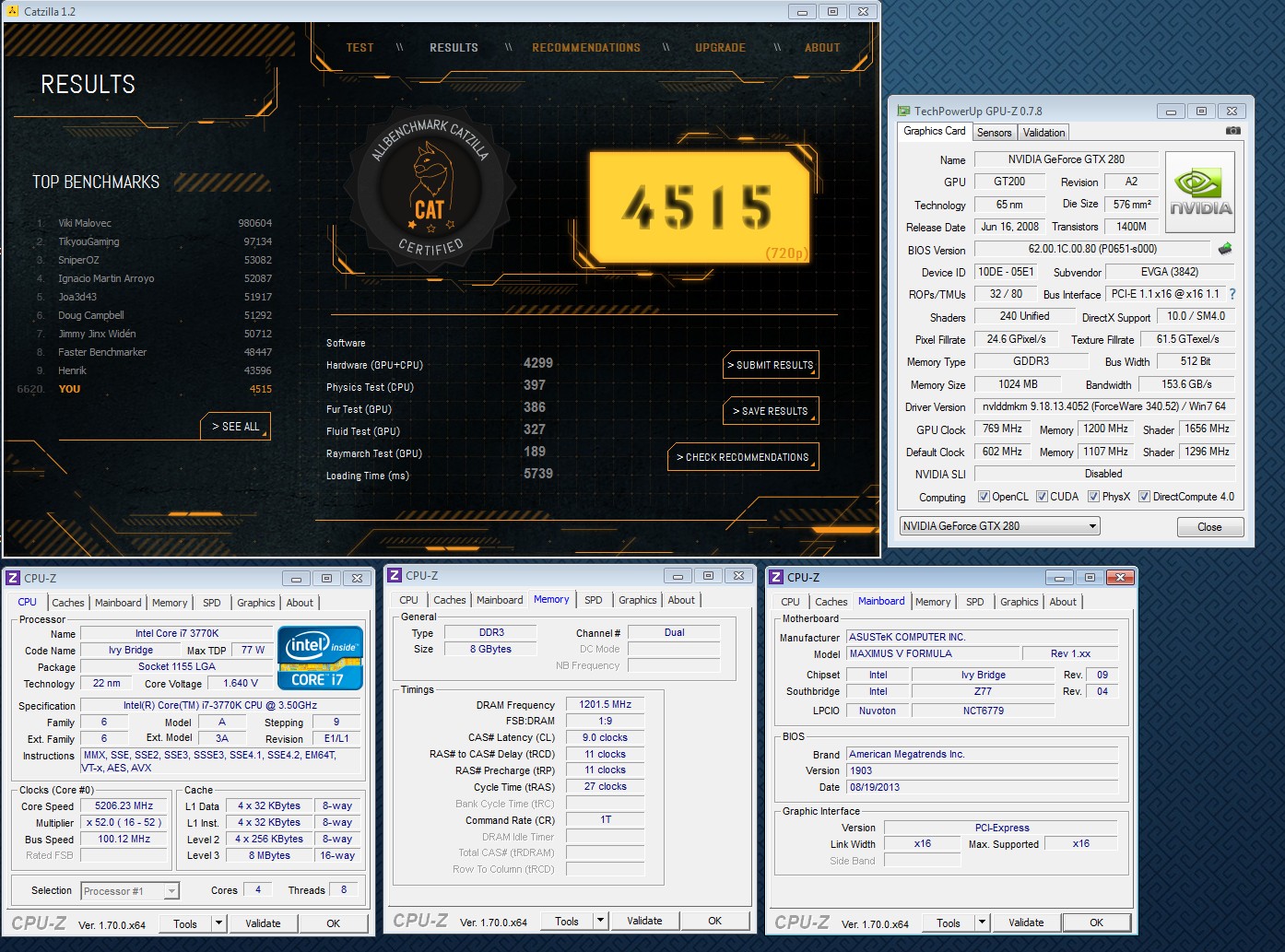Click the GPU-Z Name field GeForce GTX 280
The height and width of the screenshot is (952, 1285).
[x=1066, y=159]
